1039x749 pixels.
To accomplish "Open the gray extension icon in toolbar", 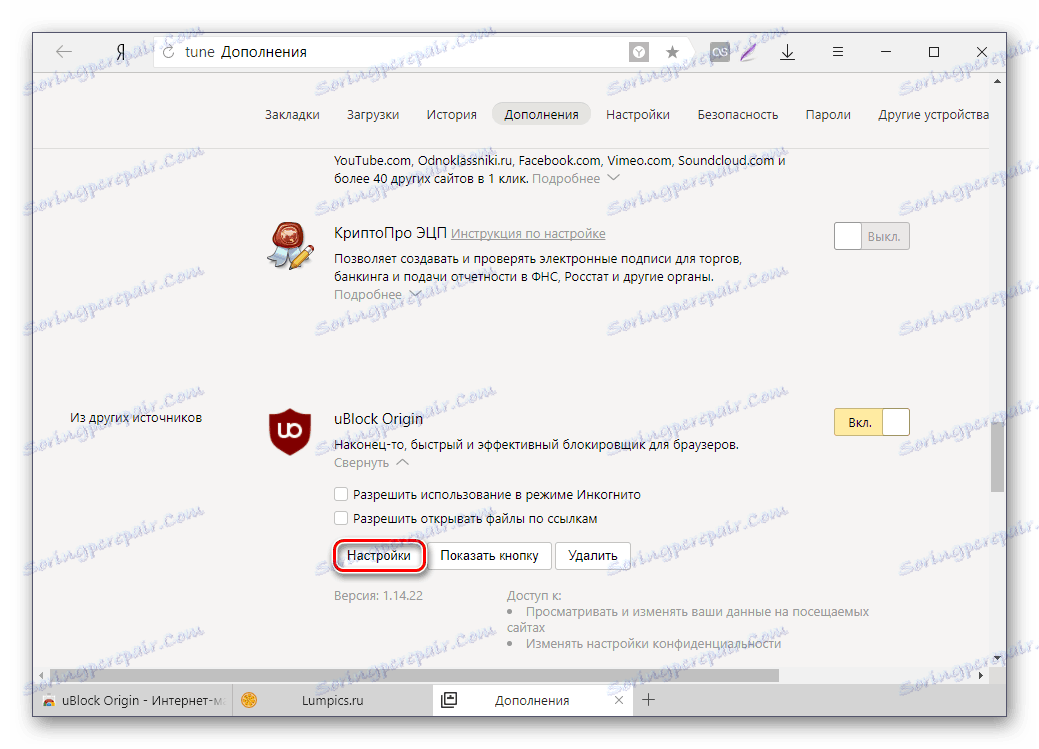I will click(x=720, y=52).
